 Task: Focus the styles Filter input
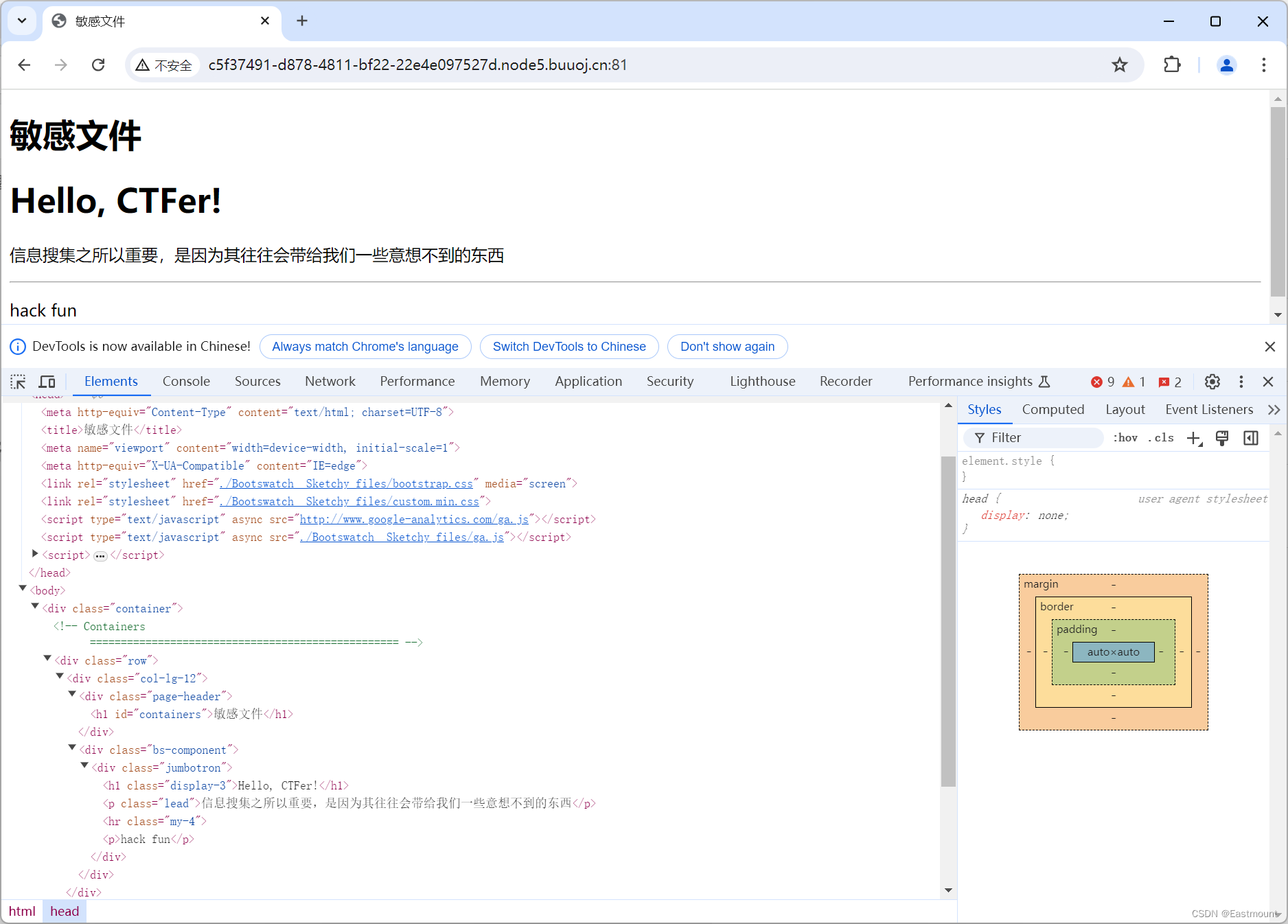(1033, 438)
